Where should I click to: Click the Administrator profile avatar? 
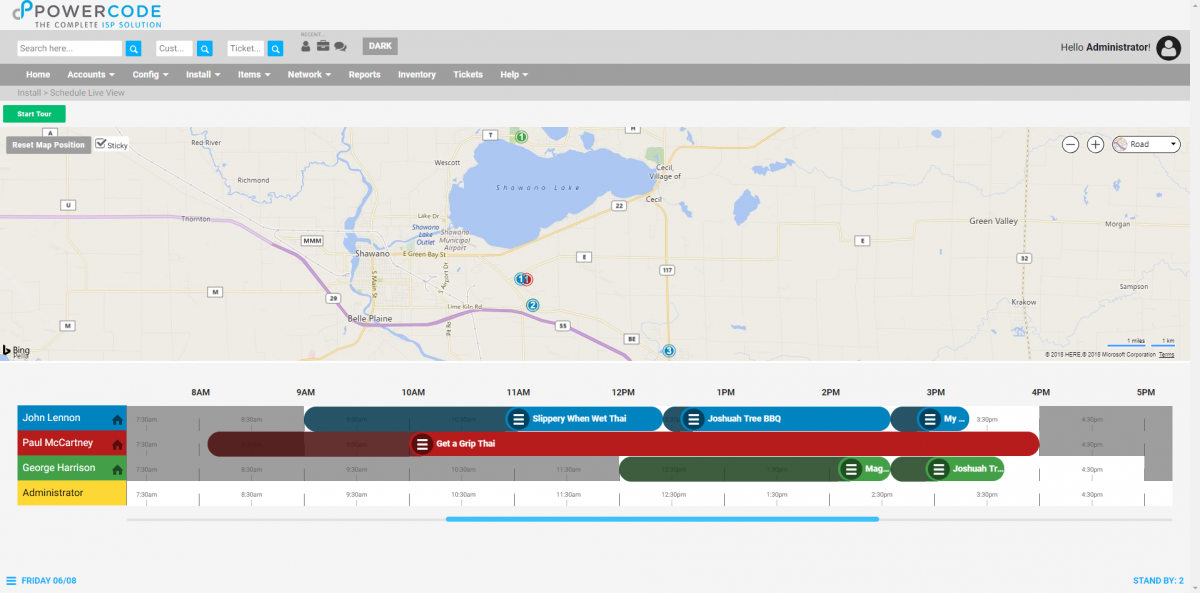1168,47
